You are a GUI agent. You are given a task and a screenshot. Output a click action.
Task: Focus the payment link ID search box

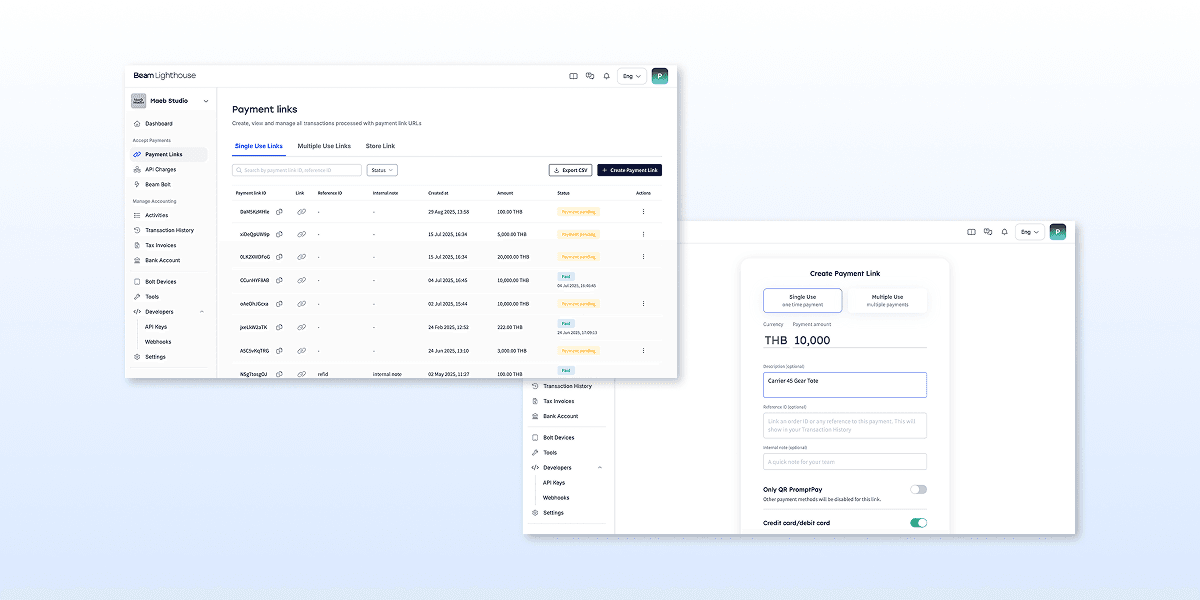click(x=297, y=170)
